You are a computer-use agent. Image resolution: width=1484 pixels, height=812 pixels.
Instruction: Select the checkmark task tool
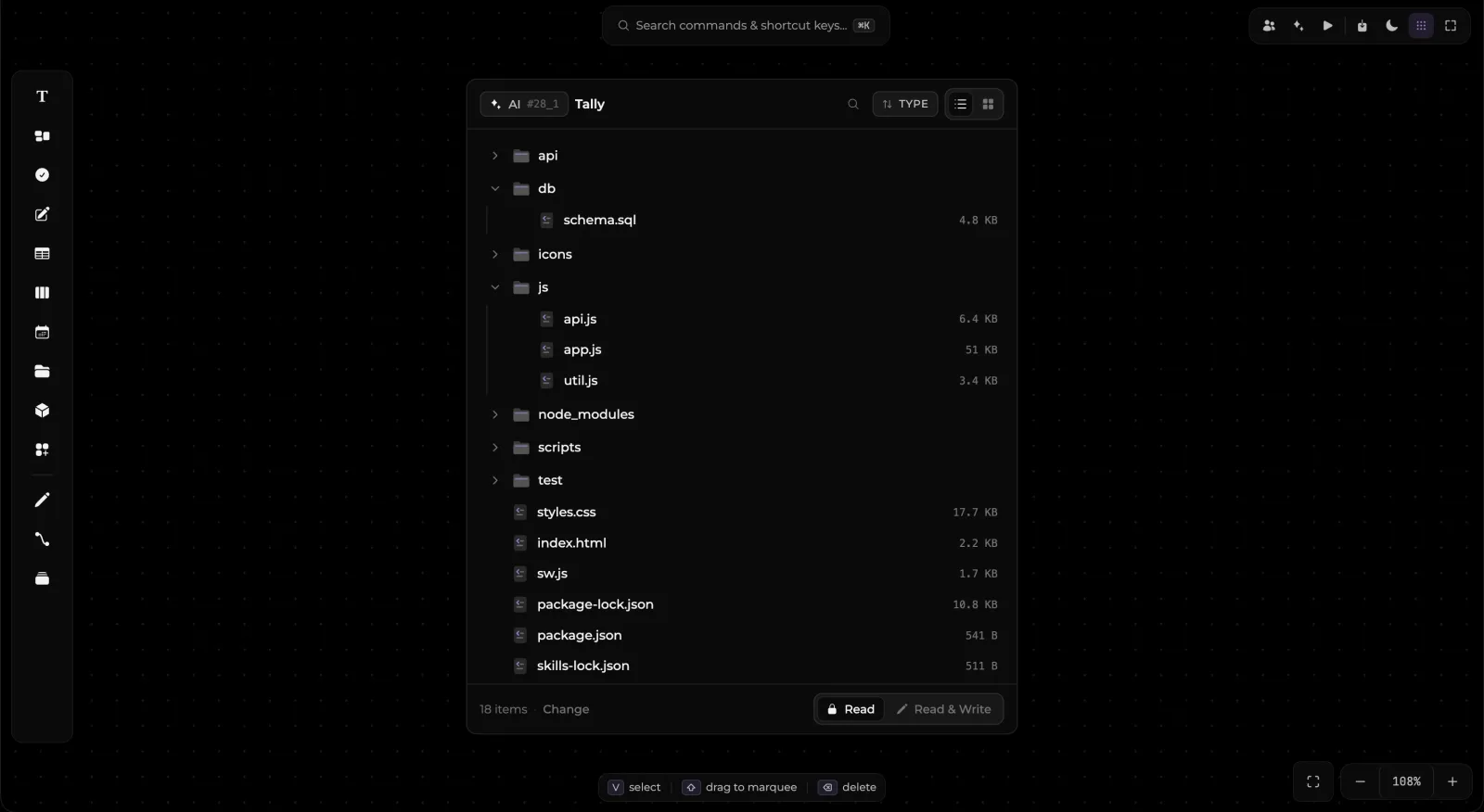click(42, 175)
